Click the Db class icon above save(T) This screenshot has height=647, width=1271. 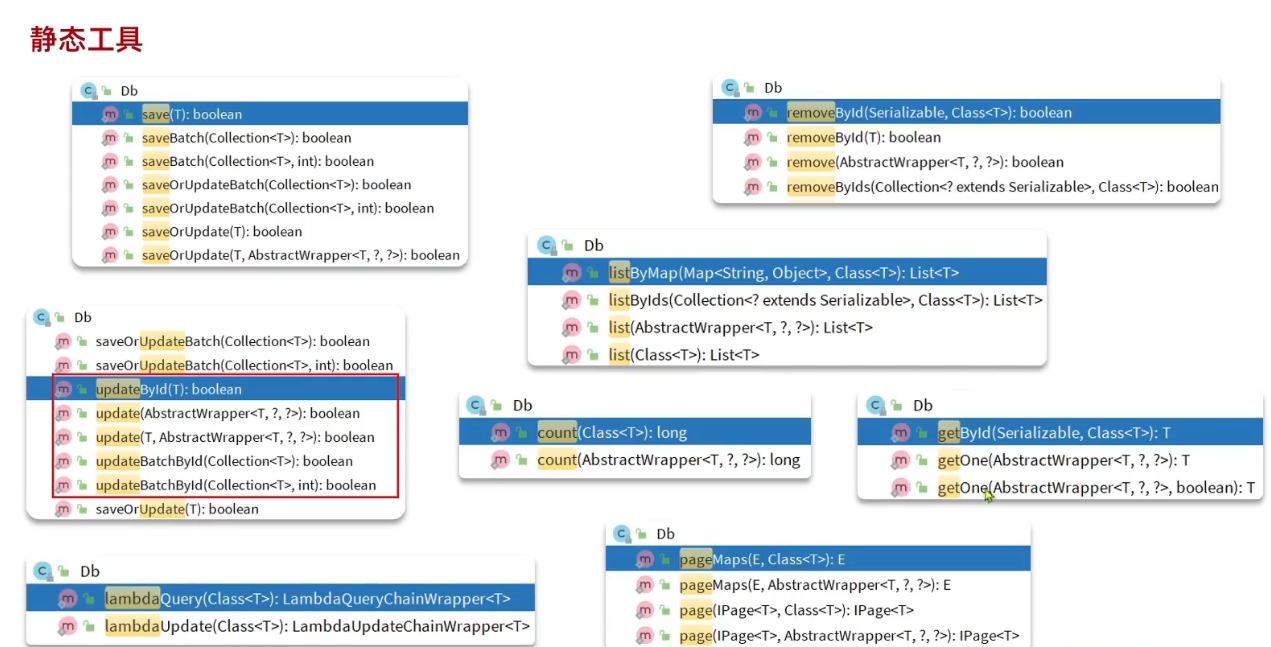[88, 90]
